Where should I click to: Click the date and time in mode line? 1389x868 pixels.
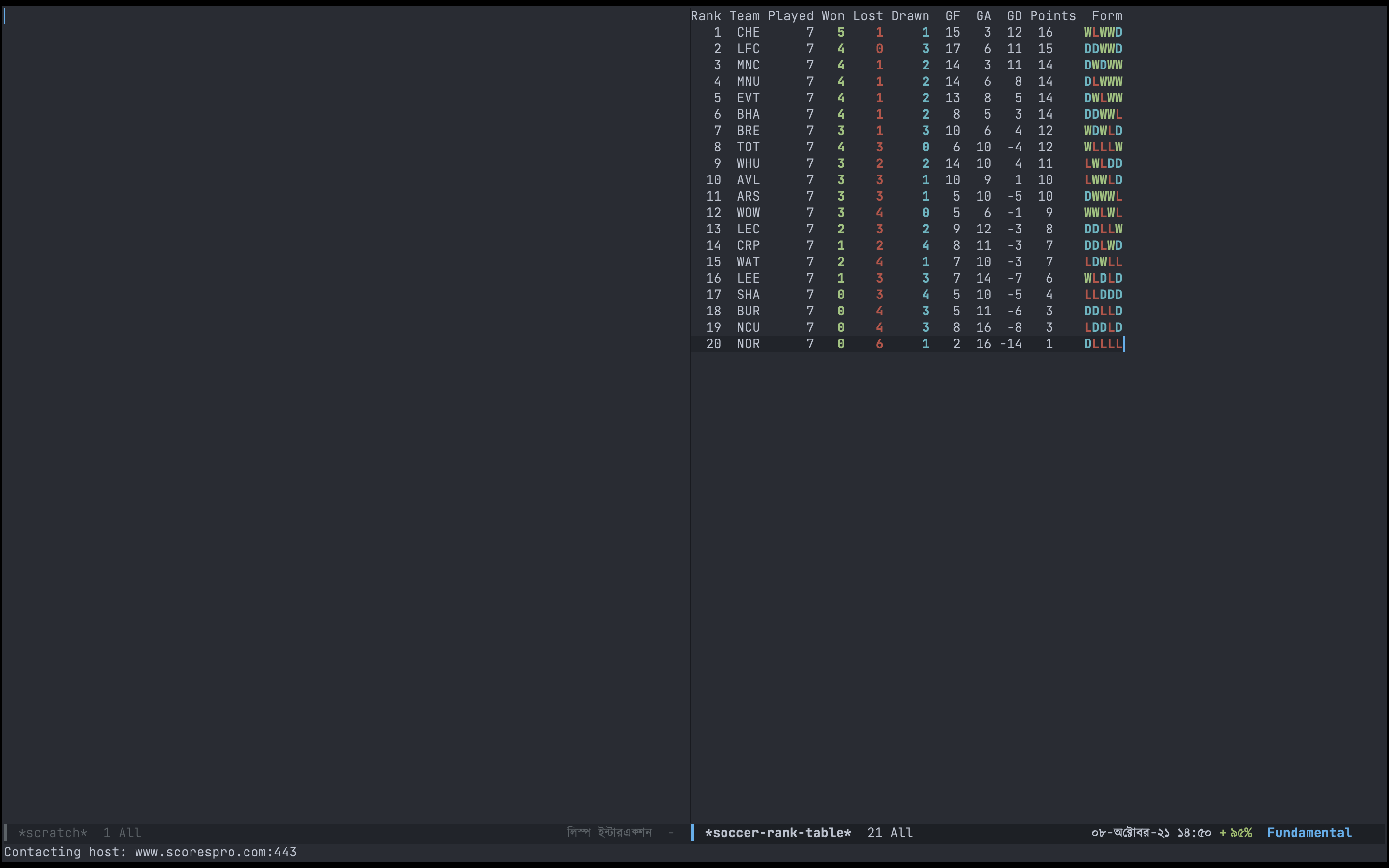click(1151, 832)
